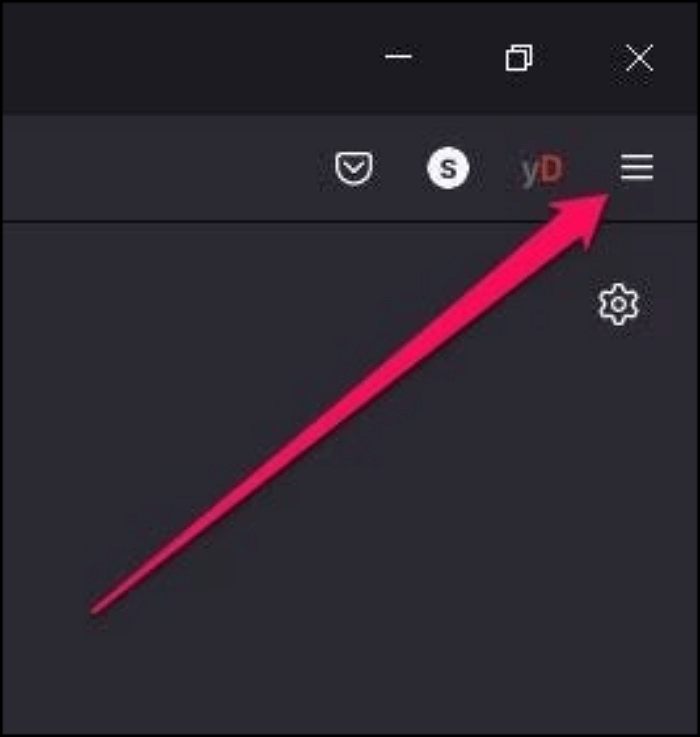
Task: Show the Pocket save panel
Action: tap(354, 168)
